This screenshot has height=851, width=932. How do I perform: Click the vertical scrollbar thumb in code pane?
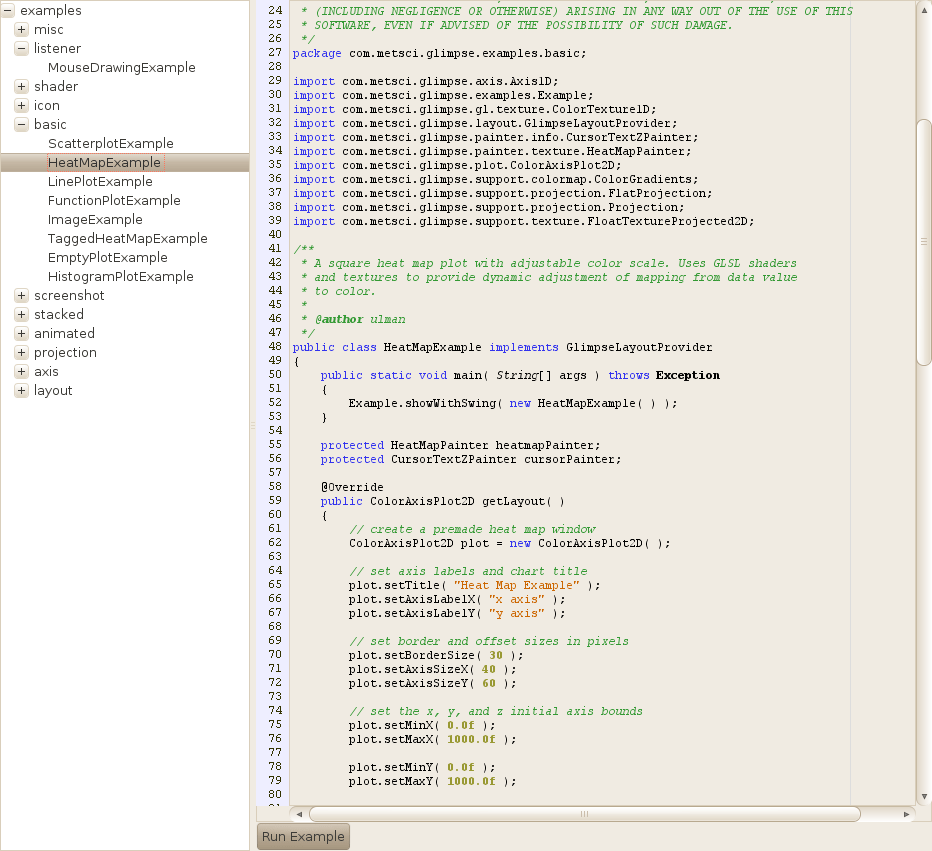pos(924,242)
